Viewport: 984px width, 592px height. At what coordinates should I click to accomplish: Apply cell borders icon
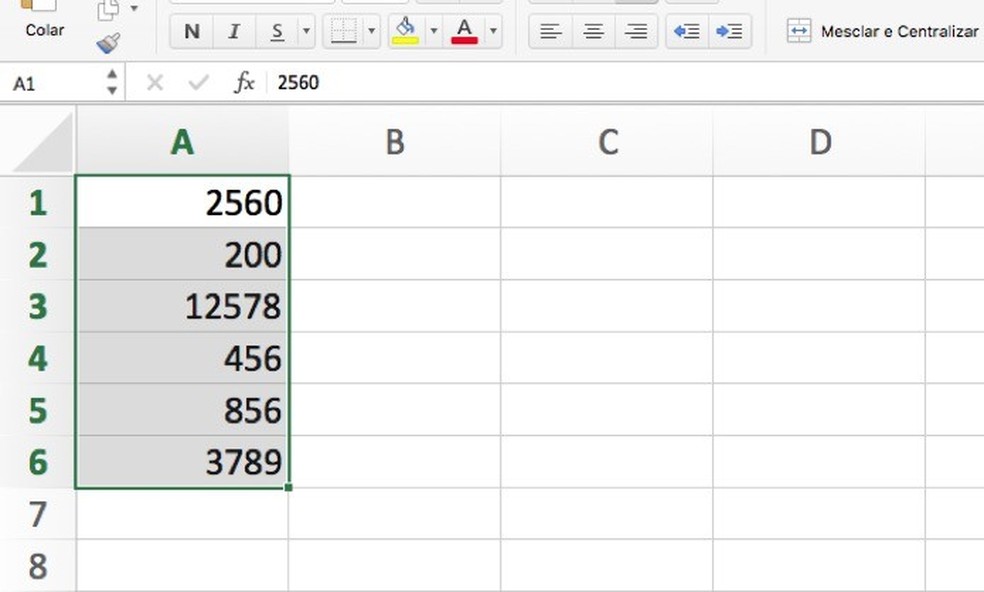click(343, 31)
